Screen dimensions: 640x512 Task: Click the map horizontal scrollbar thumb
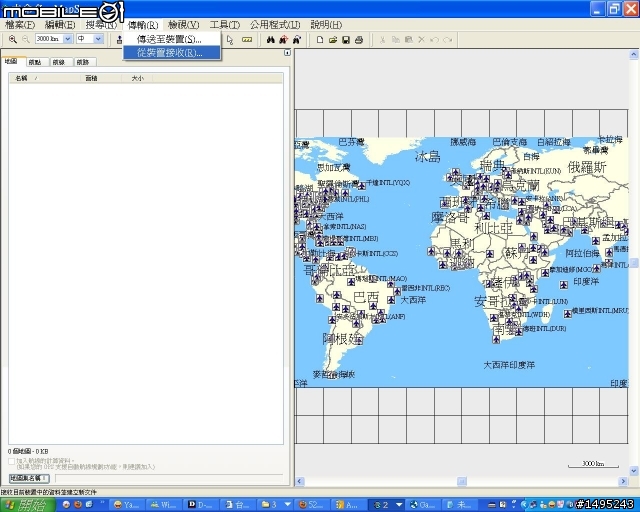click(x=461, y=481)
